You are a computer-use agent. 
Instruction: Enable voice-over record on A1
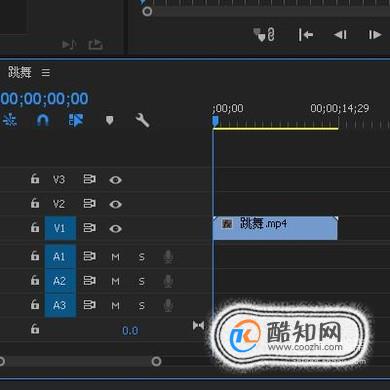tap(168, 257)
